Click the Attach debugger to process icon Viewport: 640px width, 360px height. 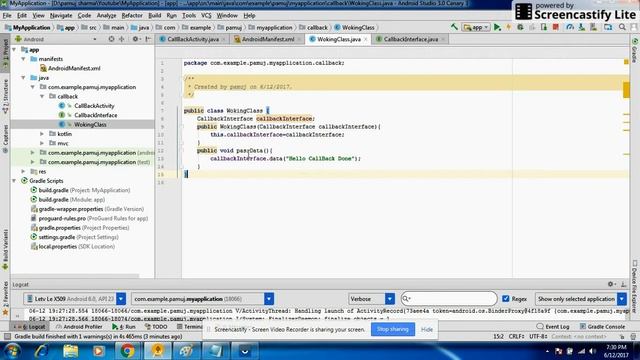pyautogui.click(x=544, y=27)
